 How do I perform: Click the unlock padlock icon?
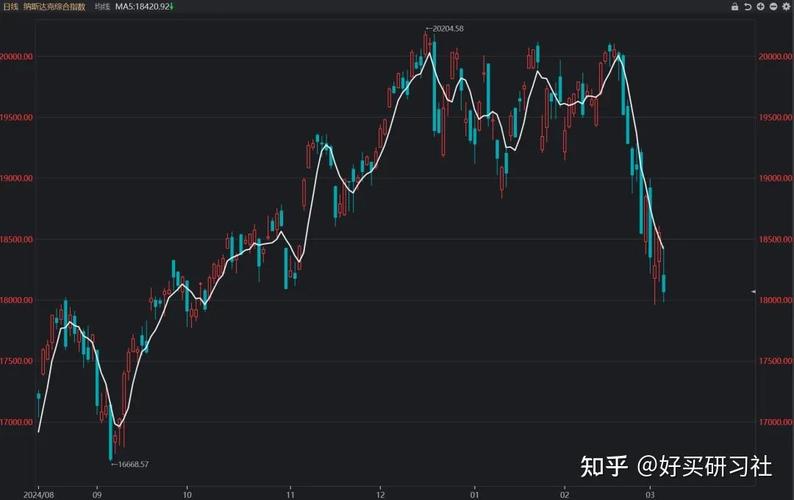click(x=734, y=7)
